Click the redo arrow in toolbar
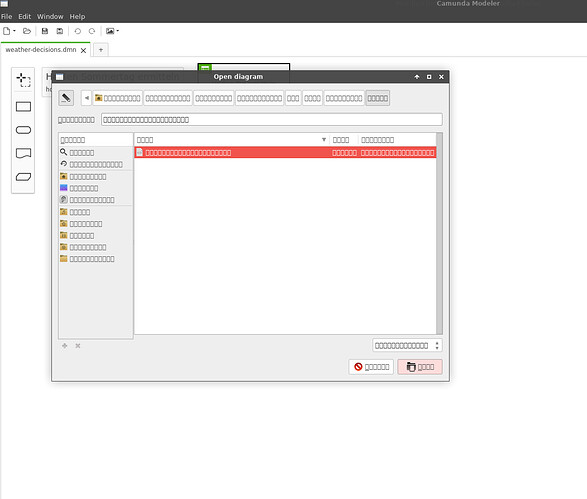 pos(92,31)
